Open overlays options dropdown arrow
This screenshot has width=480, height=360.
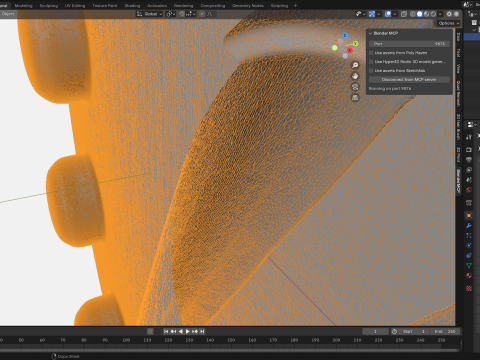tap(395, 14)
